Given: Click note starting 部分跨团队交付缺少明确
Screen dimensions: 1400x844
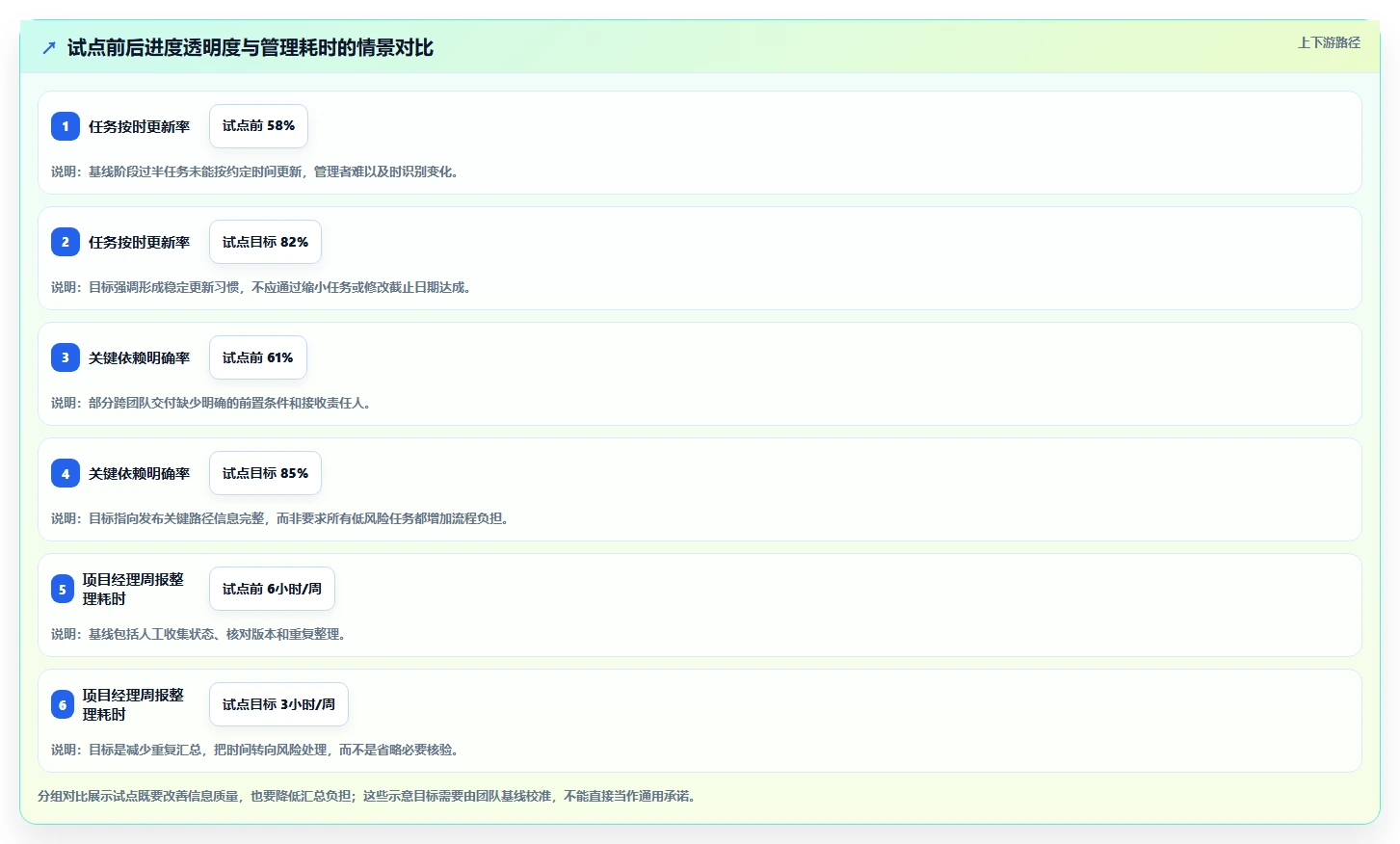Looking at the screenshot, I should click(214, 403).
